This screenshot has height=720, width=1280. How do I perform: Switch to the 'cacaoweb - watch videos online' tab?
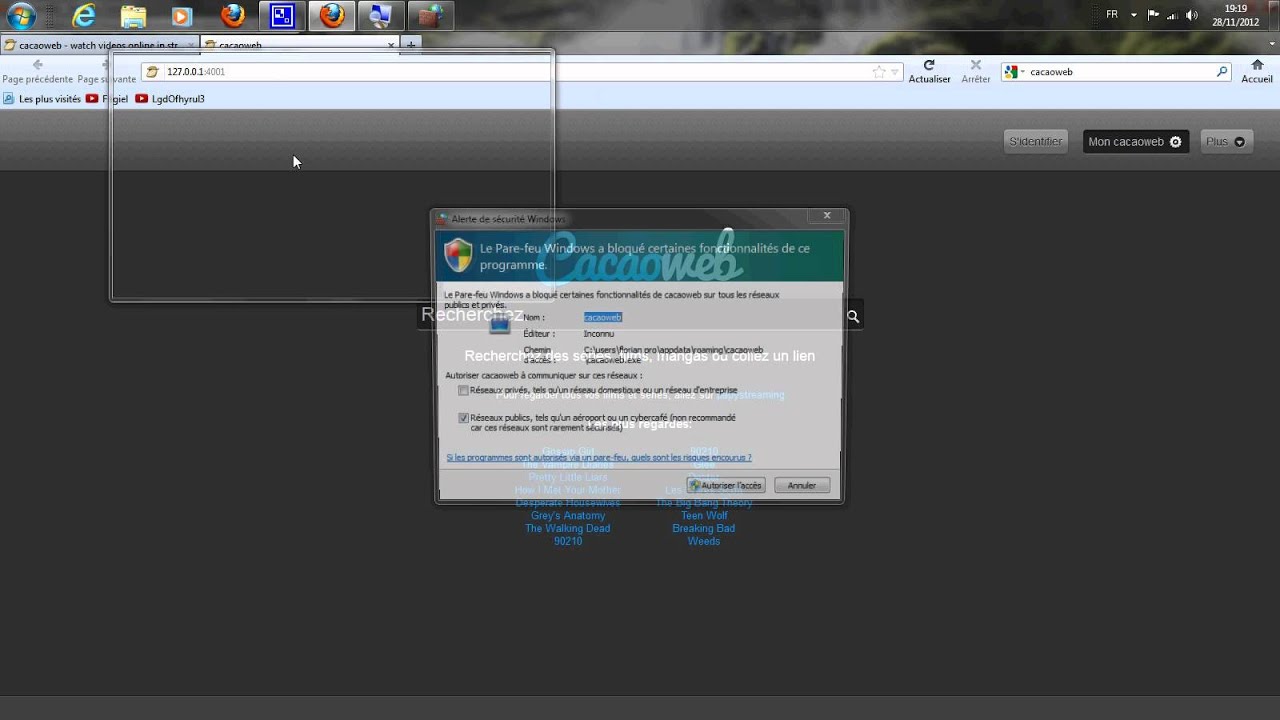coord(99,45)
